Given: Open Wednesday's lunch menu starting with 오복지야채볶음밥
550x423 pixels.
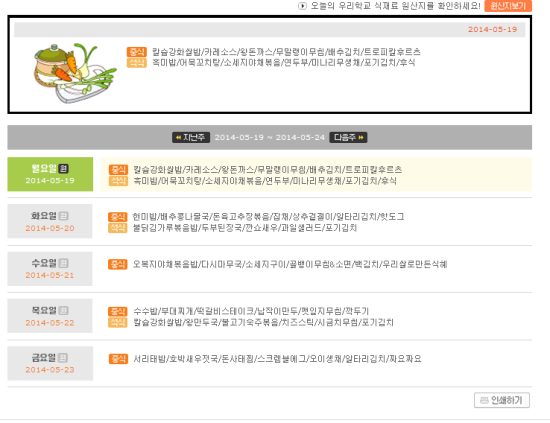Looking at the screenshot, I should click(x=290, y=264).
